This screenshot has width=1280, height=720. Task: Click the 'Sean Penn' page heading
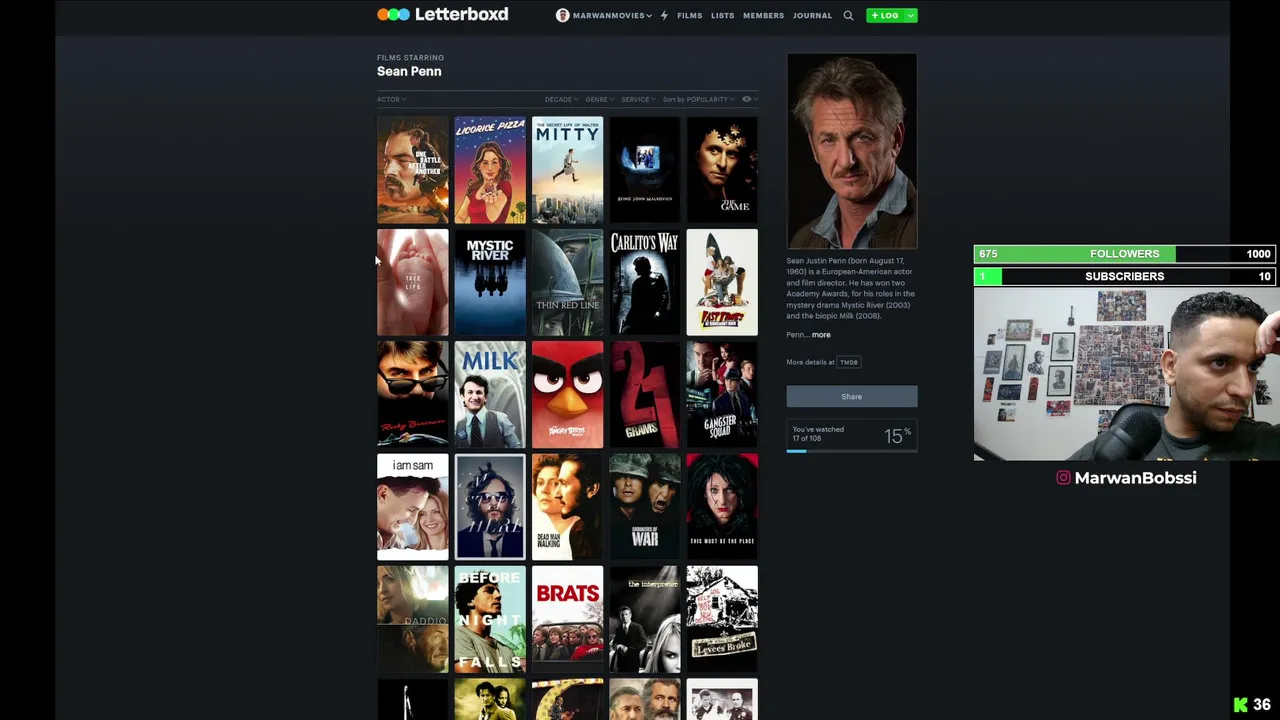(x=409, y=71)
